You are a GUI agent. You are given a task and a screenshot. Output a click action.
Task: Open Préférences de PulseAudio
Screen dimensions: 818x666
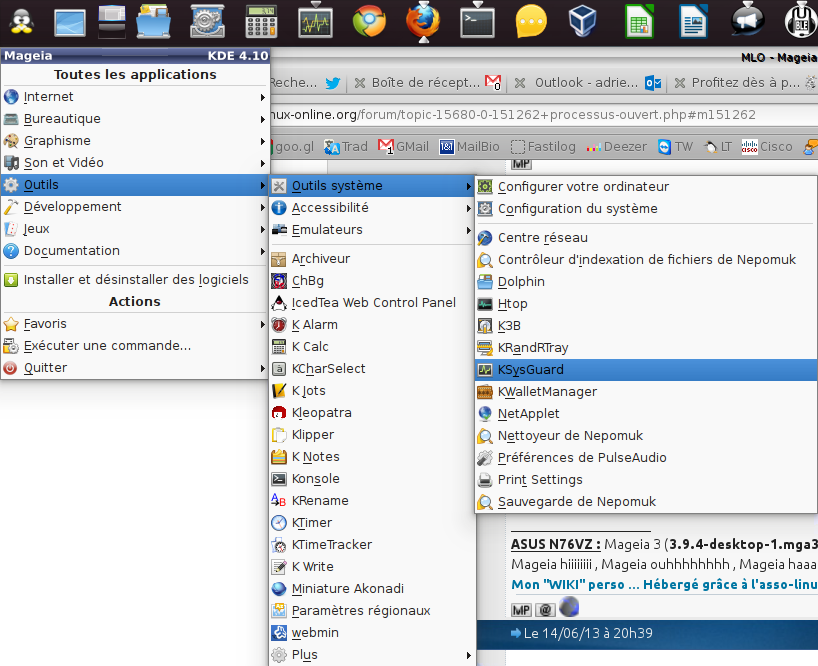pos(646,457)
